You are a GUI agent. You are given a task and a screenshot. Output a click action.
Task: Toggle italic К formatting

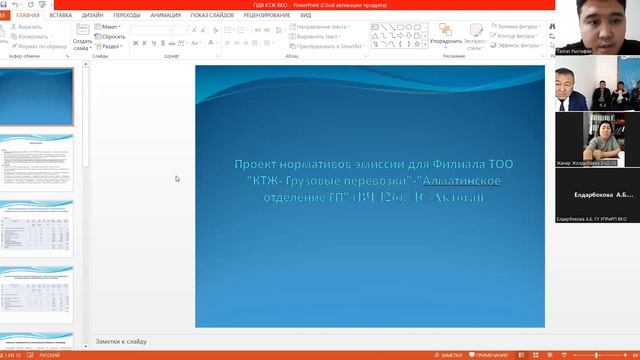144,43
